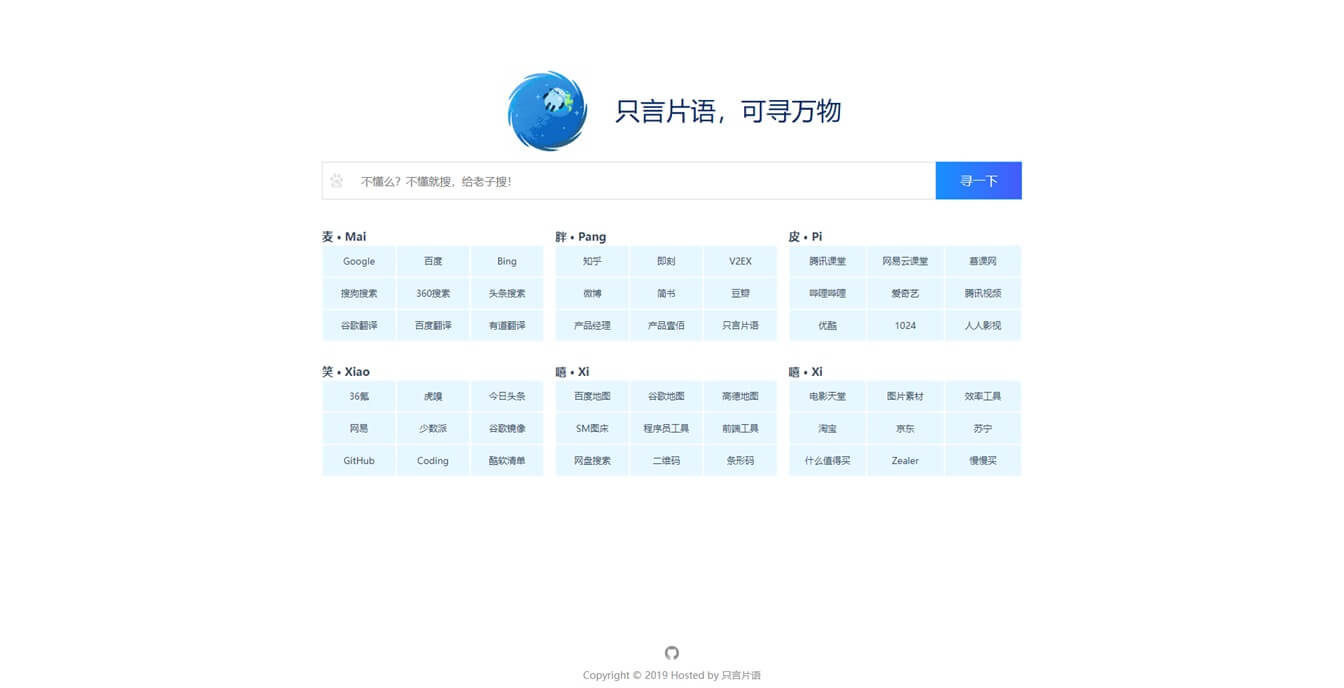Image resolution: width=1344 pixels, height=688 pixels.
Task: Click the 人人影视 shortcut
Action: pyautogui.click(x=983, y=325)
